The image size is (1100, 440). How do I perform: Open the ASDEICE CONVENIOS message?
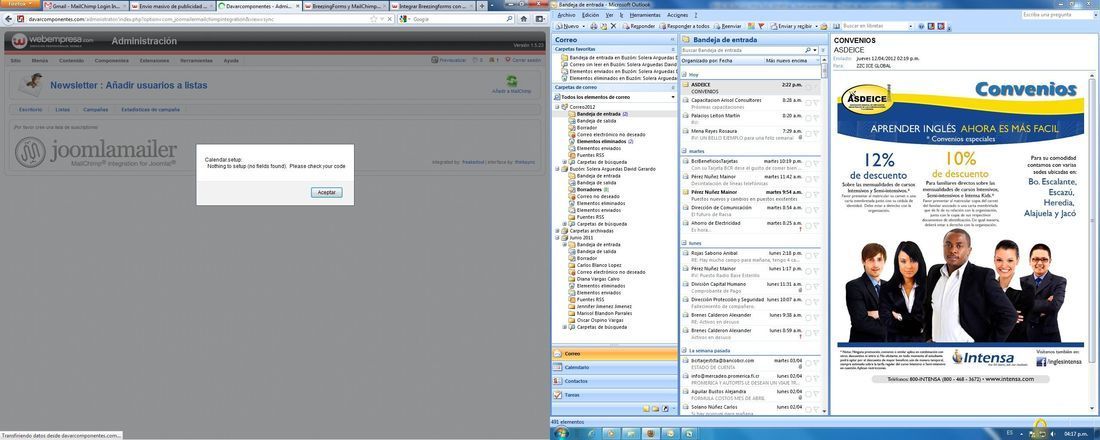(750, 88)
